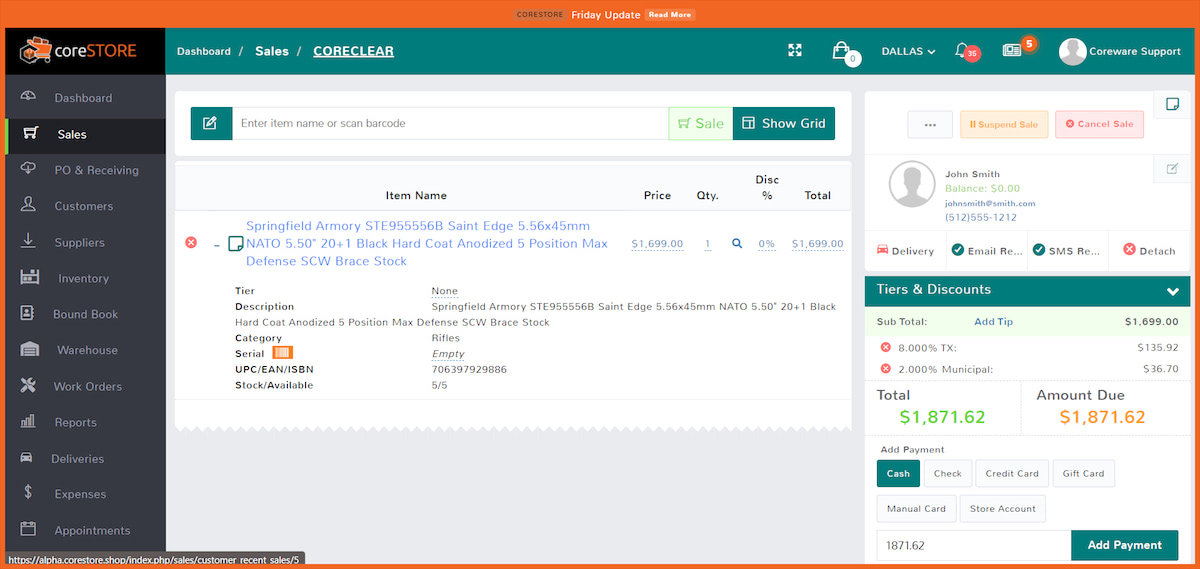1200x569 pixels.
Task: Remove the 8.000% TX tax
Action: [x=885, y=347]
